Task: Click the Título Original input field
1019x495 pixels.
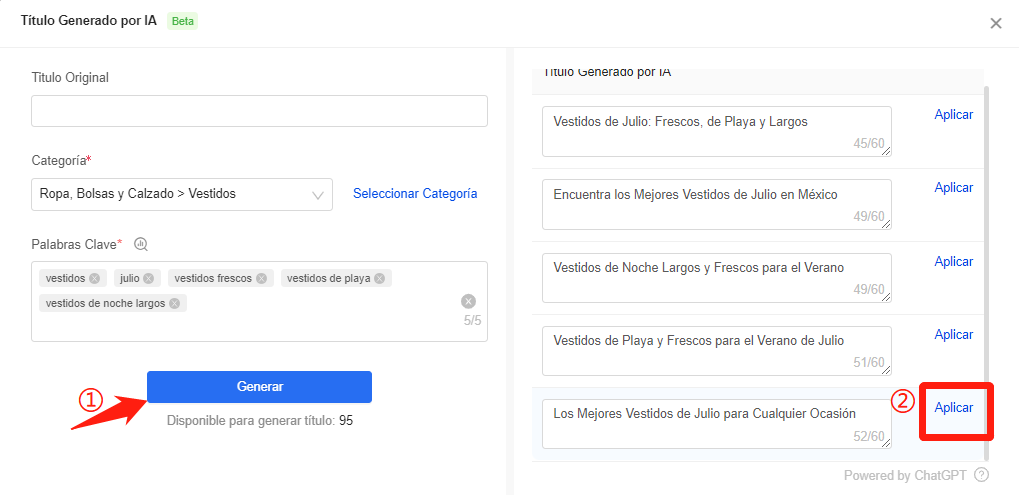Action: click(259, 111)
